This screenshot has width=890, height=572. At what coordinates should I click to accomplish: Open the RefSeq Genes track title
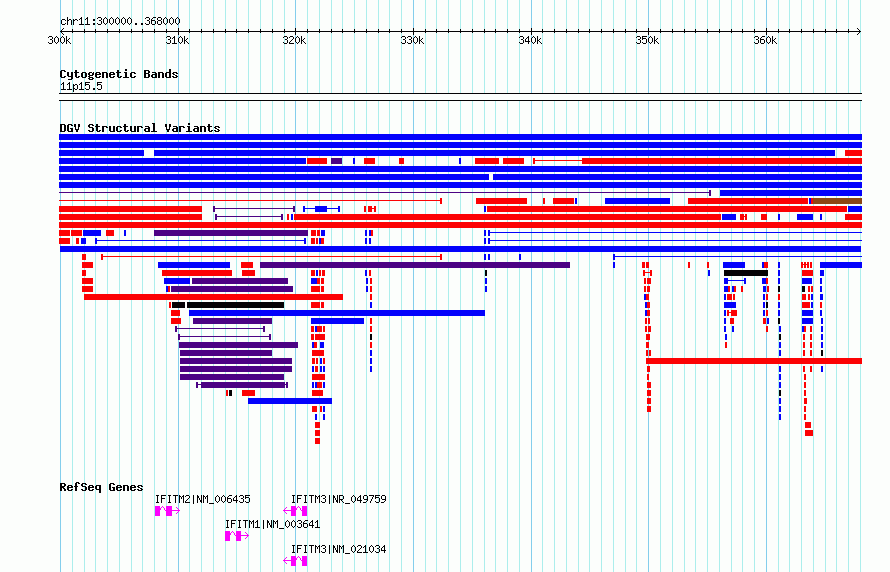[101, 487]
